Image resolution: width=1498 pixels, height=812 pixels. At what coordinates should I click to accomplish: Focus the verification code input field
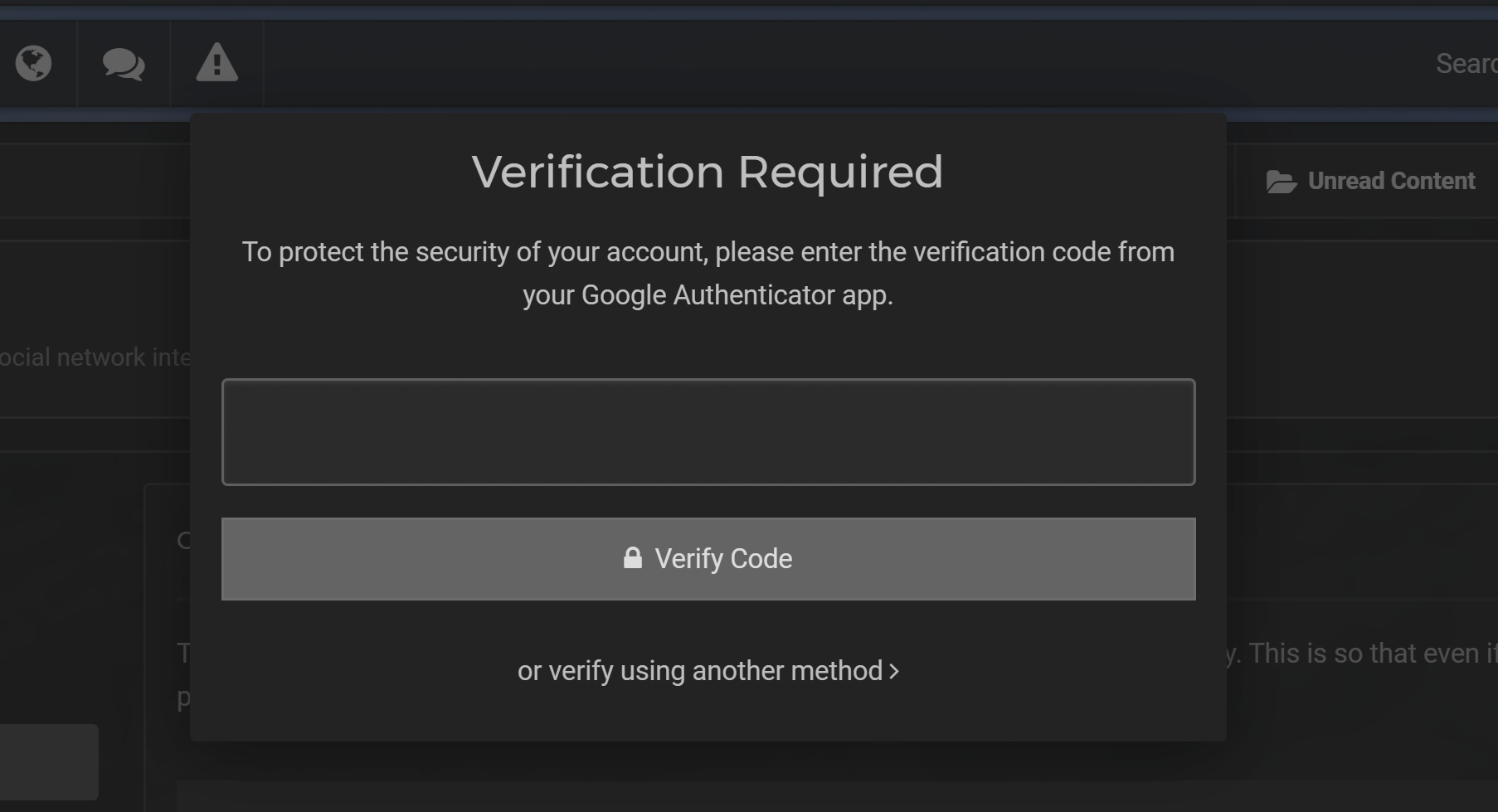pos(708,432)
